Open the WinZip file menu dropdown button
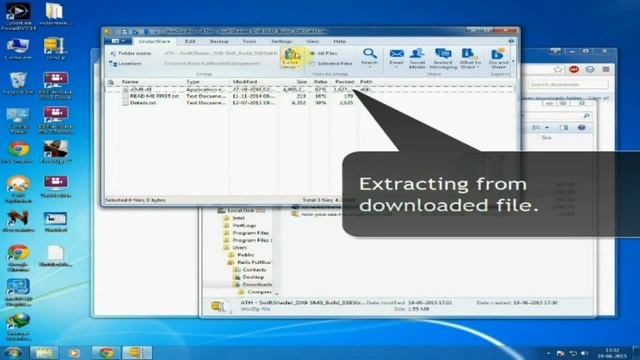Viewport: 640px width, 360px height. [118, 41]
